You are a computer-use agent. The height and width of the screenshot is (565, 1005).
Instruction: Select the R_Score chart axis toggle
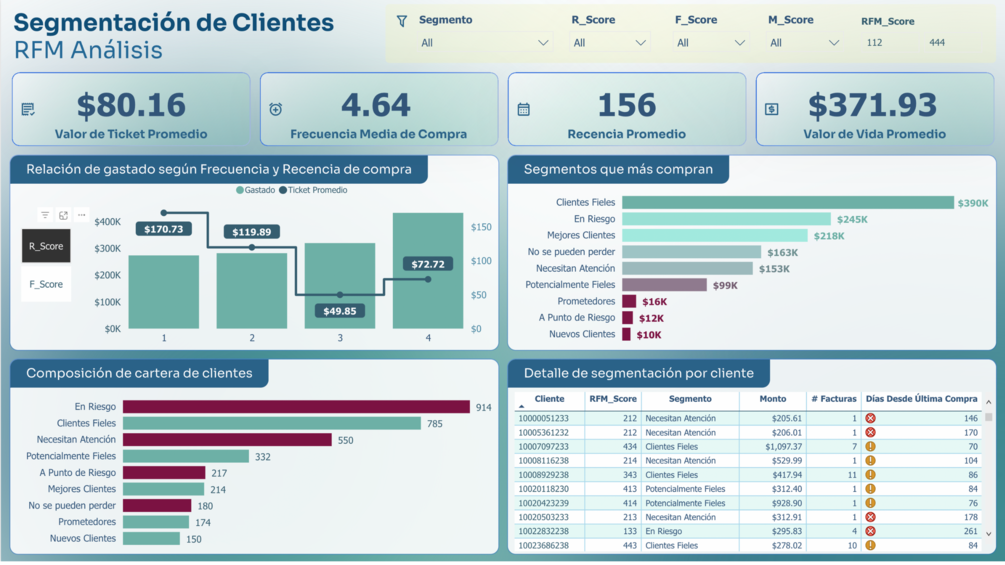pyautogui.click(x=46, y=246)
